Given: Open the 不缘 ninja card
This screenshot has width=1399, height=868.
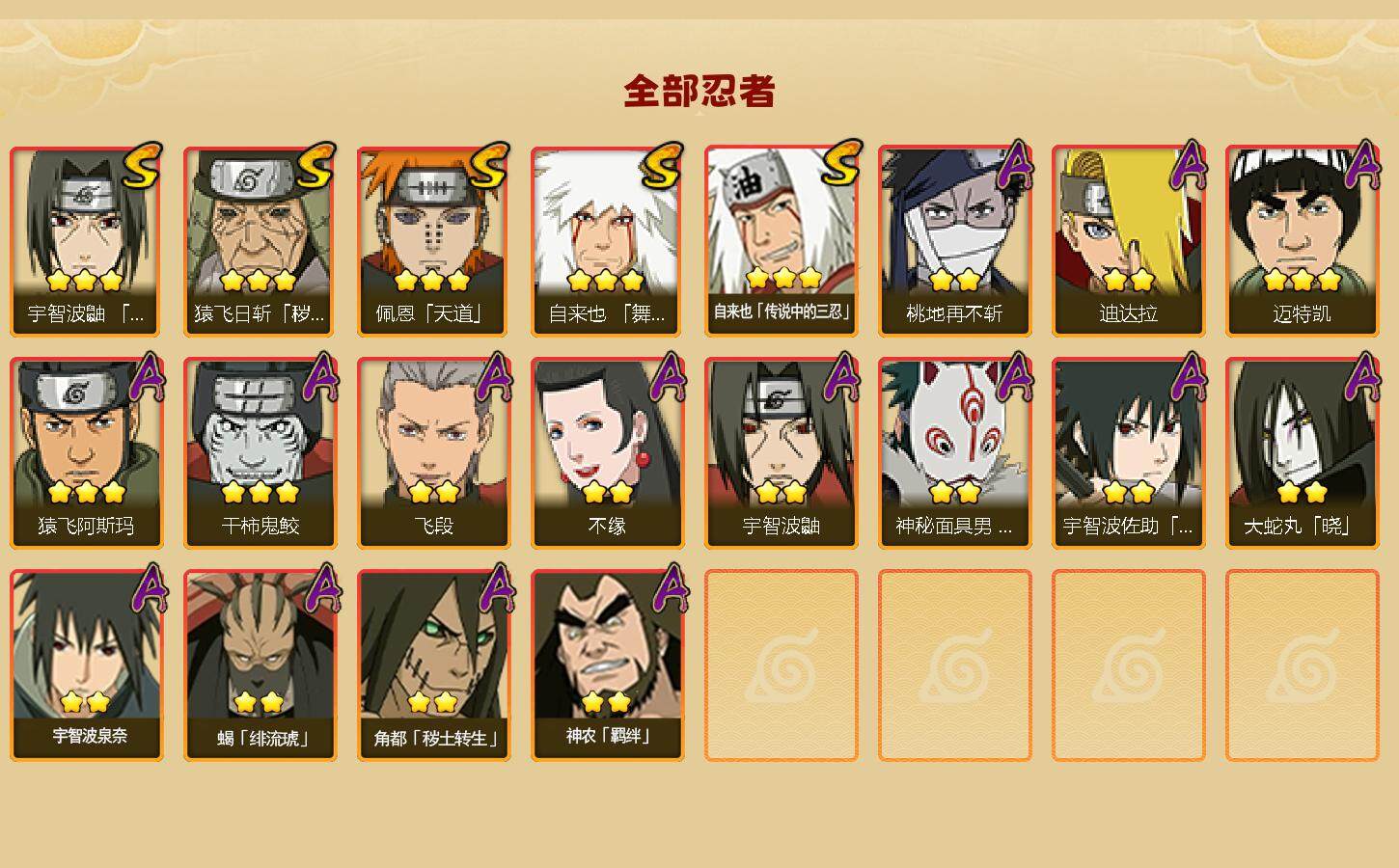Looking at the screenshot, I should pos(607,453).
